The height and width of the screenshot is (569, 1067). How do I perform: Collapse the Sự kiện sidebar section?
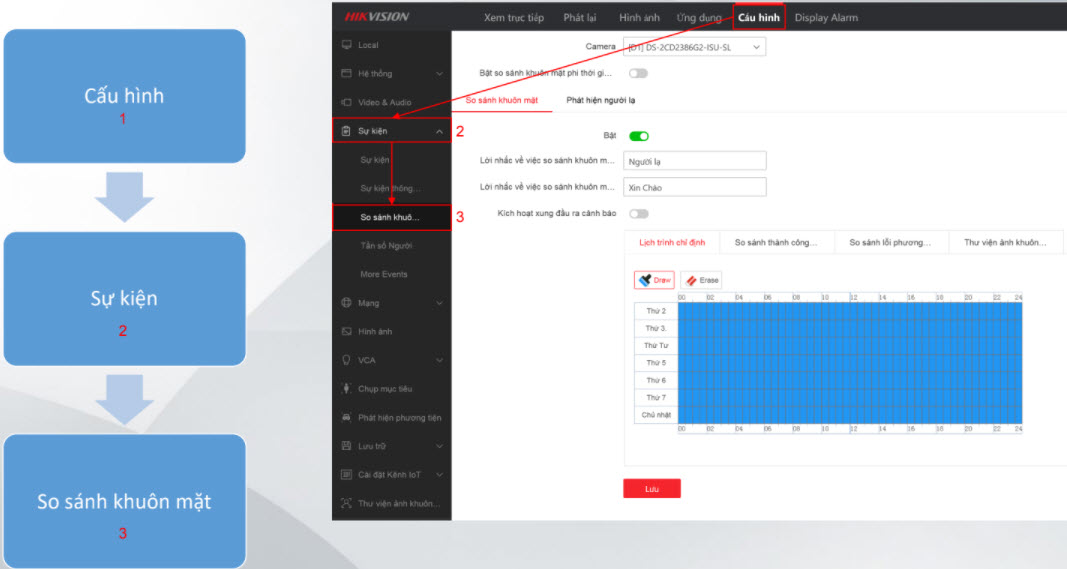(x=439, y=131)
